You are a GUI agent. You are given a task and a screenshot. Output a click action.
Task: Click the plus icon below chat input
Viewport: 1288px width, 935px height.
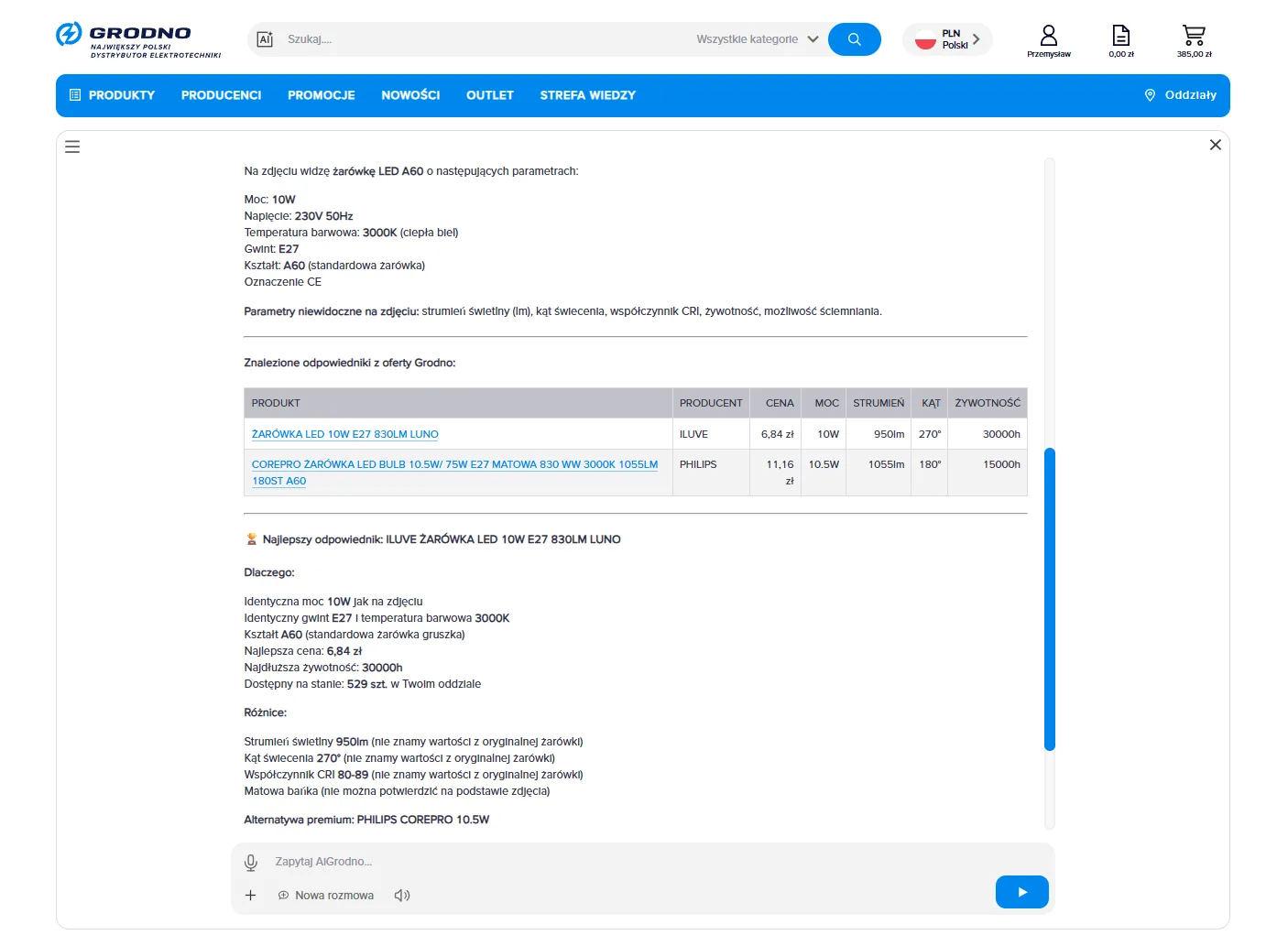250,895
